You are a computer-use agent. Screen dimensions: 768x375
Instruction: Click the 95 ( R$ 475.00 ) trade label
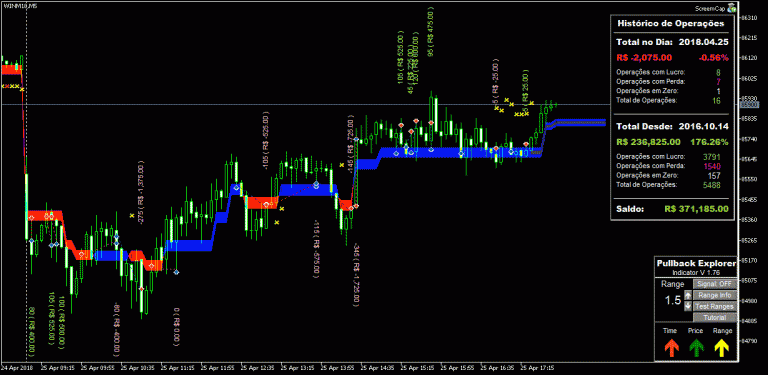pos(431,32)
